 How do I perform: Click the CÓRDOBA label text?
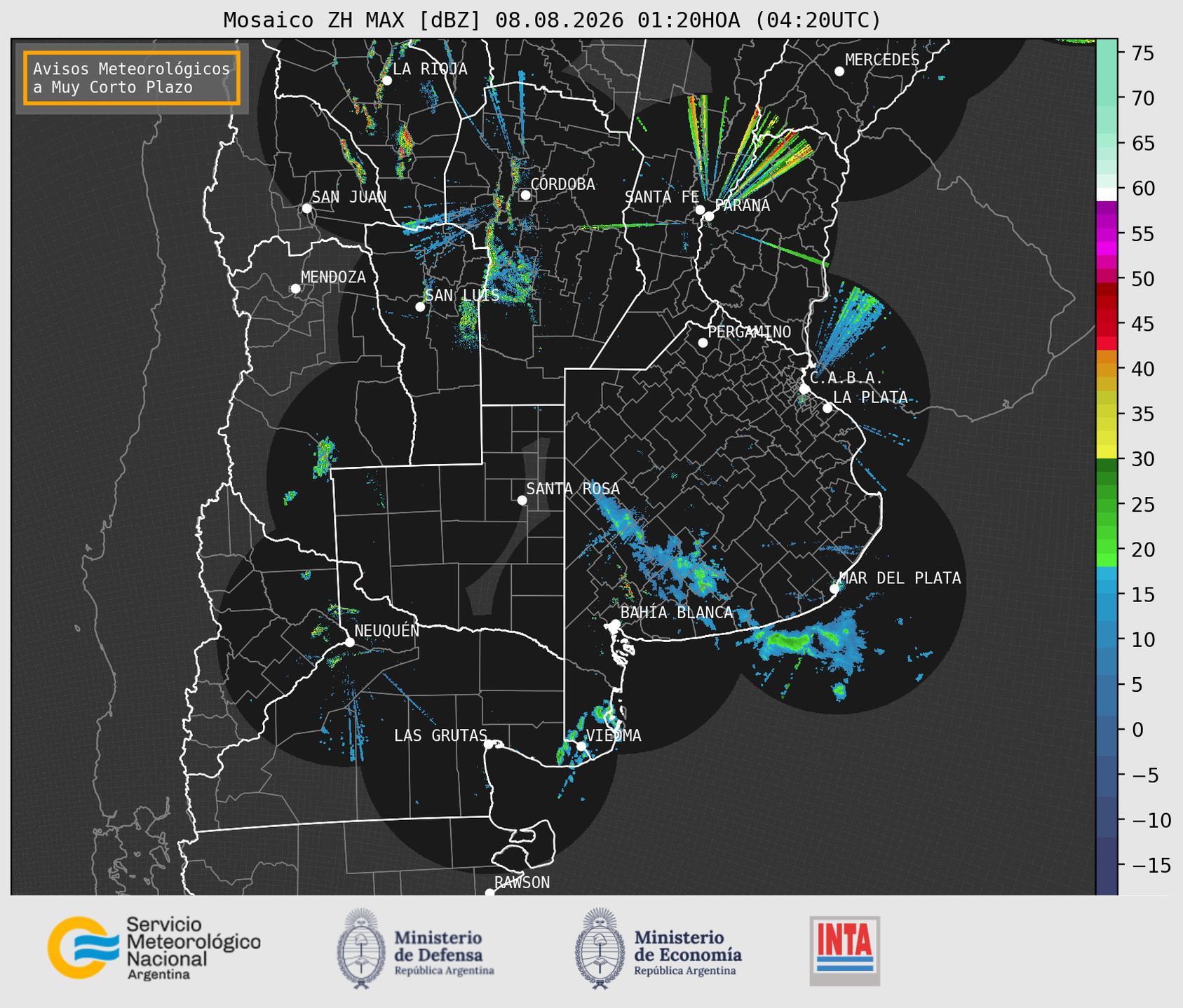562,184
